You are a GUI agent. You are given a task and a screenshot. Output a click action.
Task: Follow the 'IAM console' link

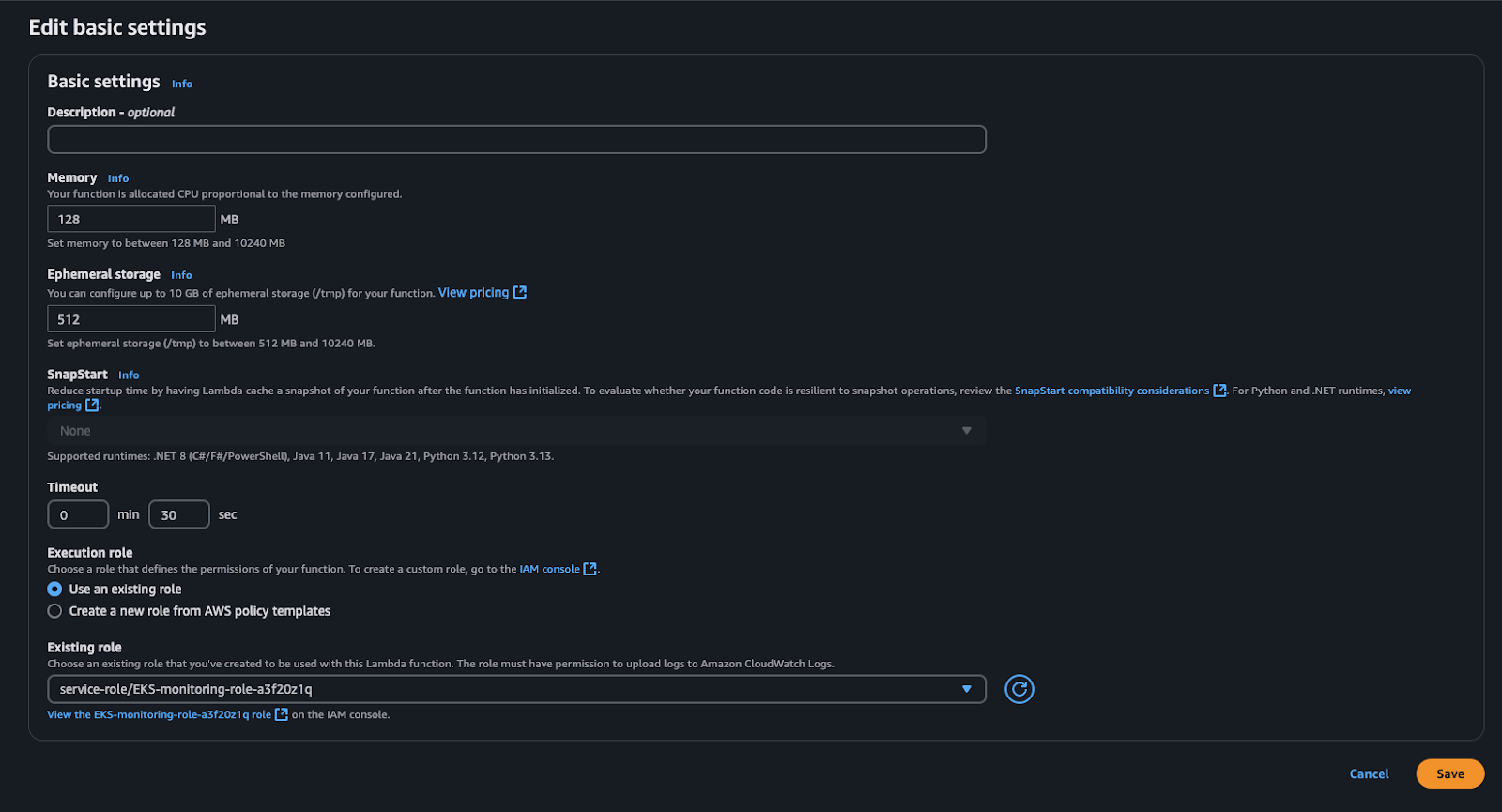pos(549,569)
